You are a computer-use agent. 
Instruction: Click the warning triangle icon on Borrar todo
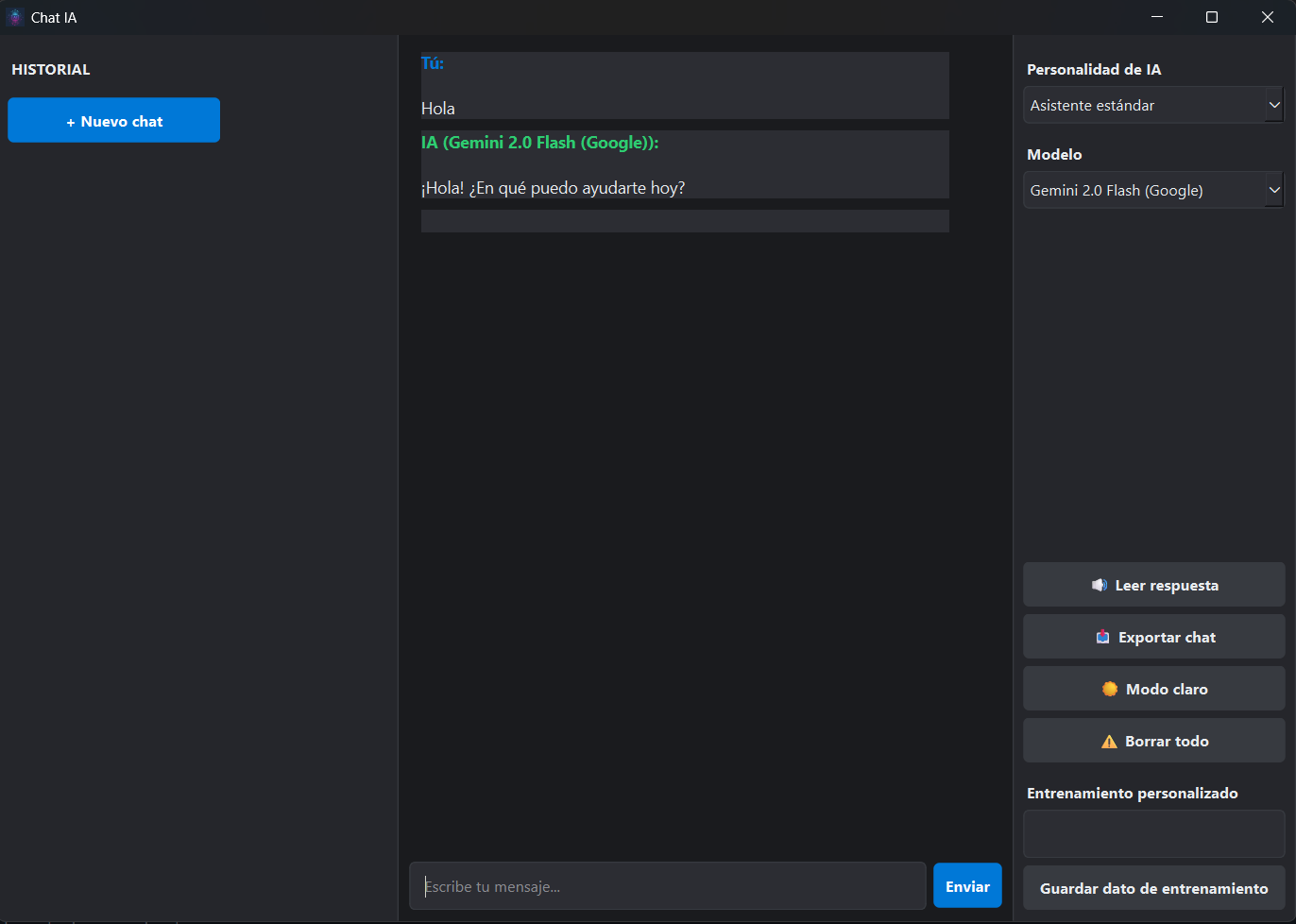[1109, 742]
